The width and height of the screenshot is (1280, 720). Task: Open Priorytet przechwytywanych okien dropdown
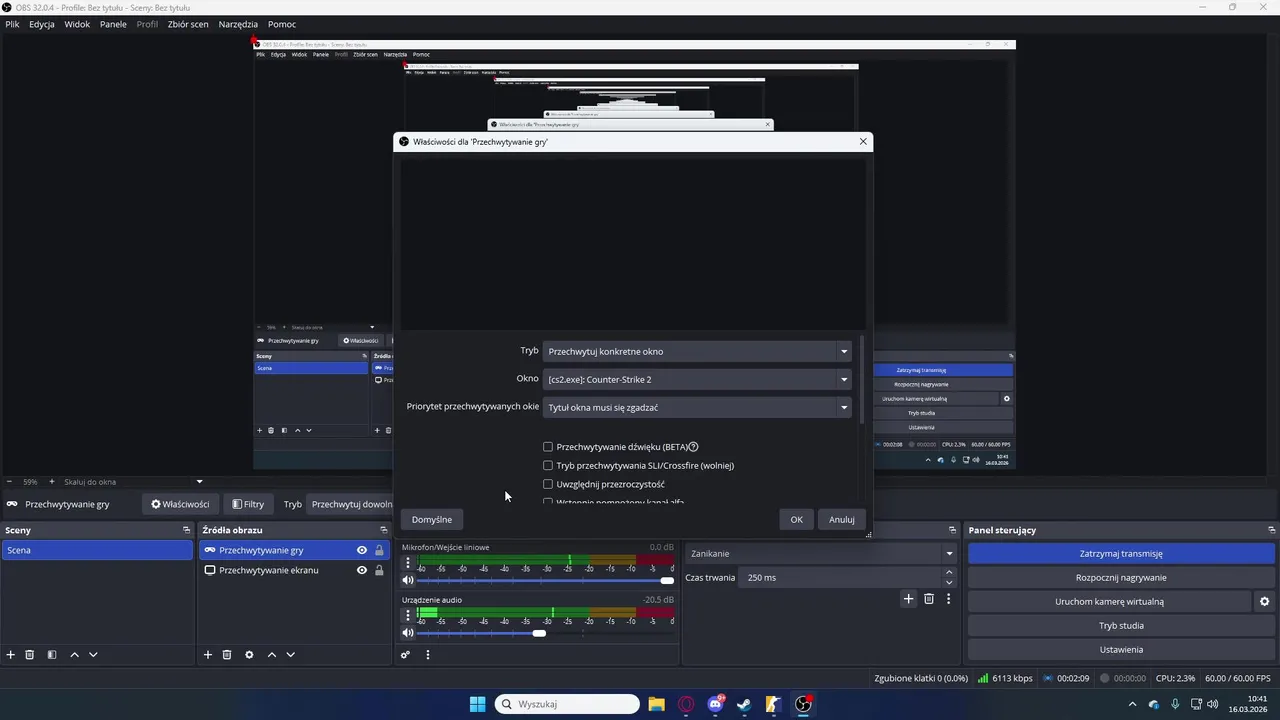(697, 407)
